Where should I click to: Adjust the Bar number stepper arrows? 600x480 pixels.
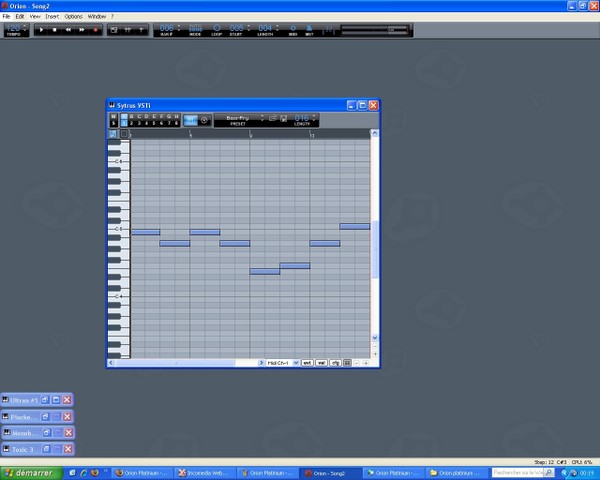pos(178,28)
